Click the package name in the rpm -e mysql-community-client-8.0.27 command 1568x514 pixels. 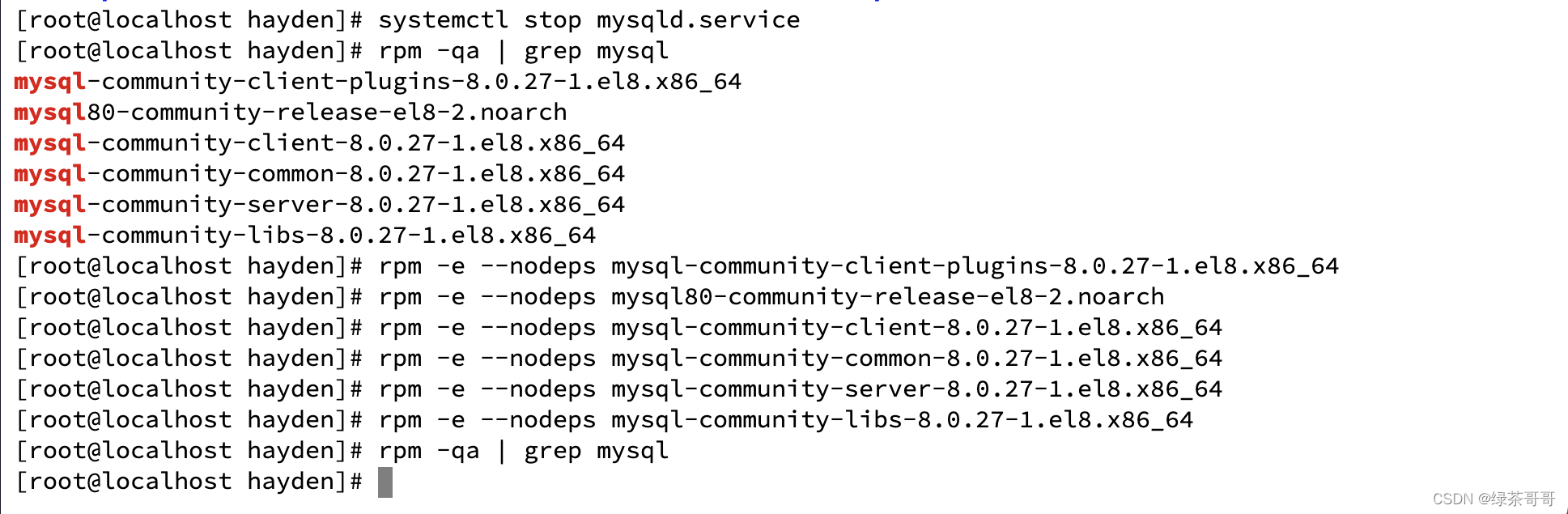[916, 328]
